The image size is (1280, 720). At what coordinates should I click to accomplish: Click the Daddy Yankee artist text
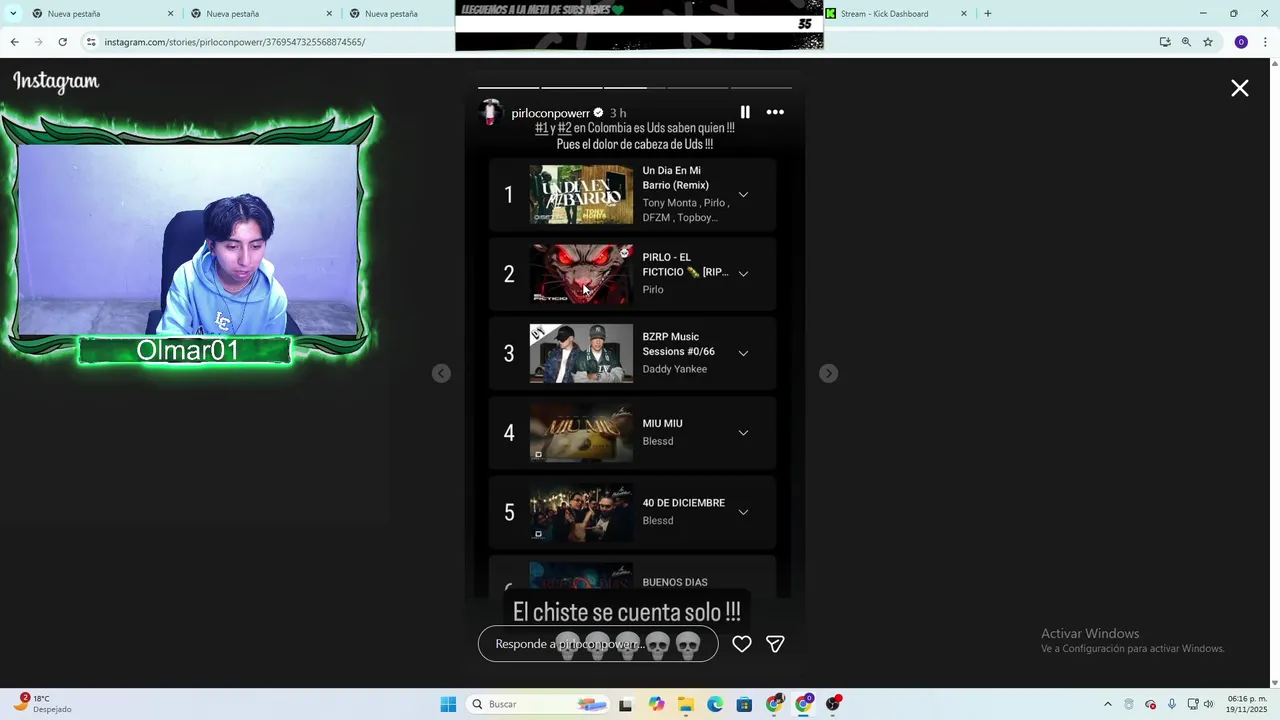(675, 369)
